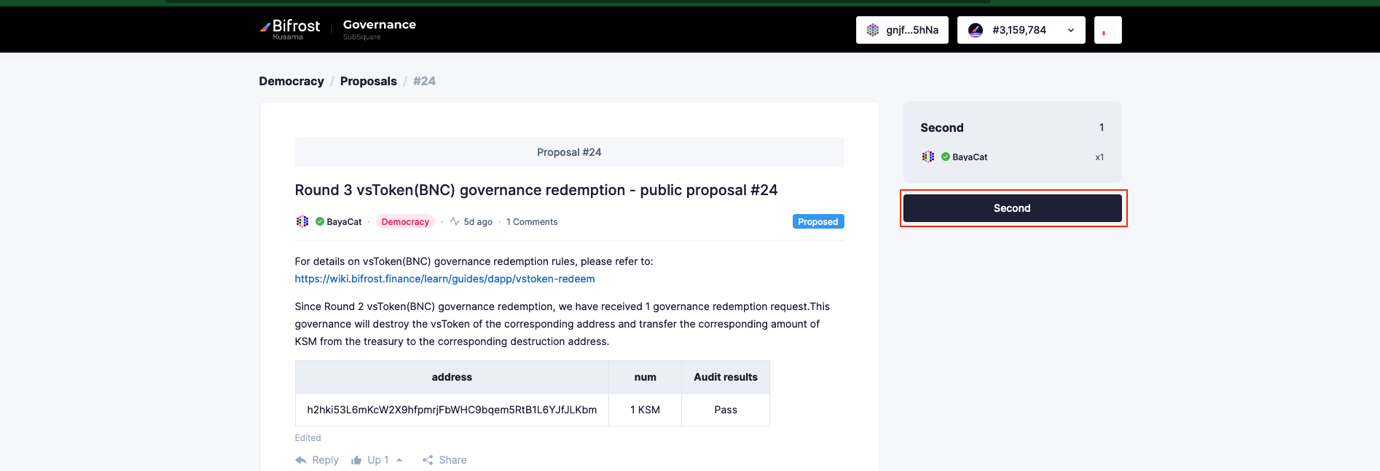Viewport: 1380px width, 471px height.
Task: Click the Proposed status badge
Action: click(818, 222)
